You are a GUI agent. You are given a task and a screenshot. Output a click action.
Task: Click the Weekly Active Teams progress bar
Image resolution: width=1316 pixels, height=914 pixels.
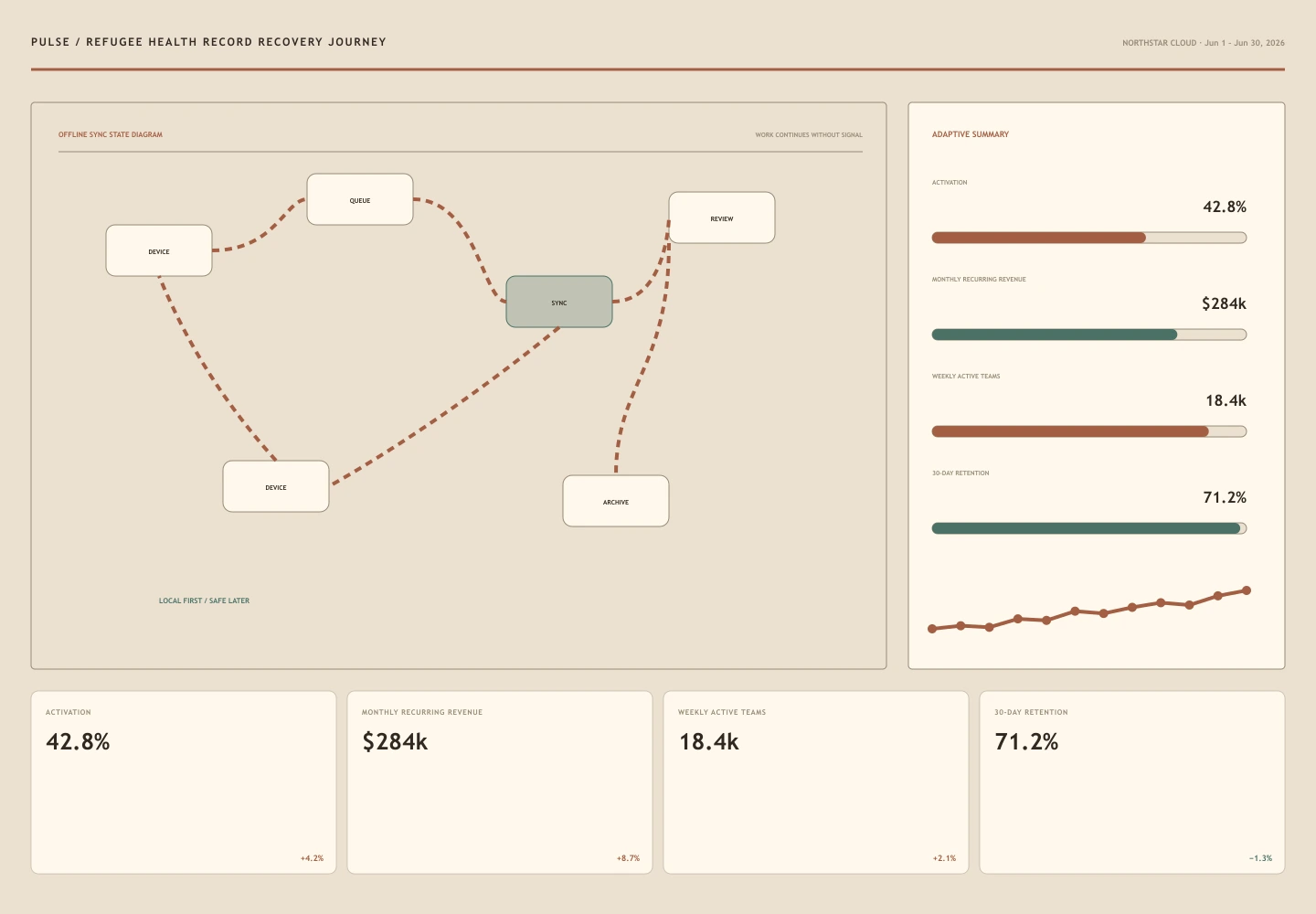point(1089,431)
